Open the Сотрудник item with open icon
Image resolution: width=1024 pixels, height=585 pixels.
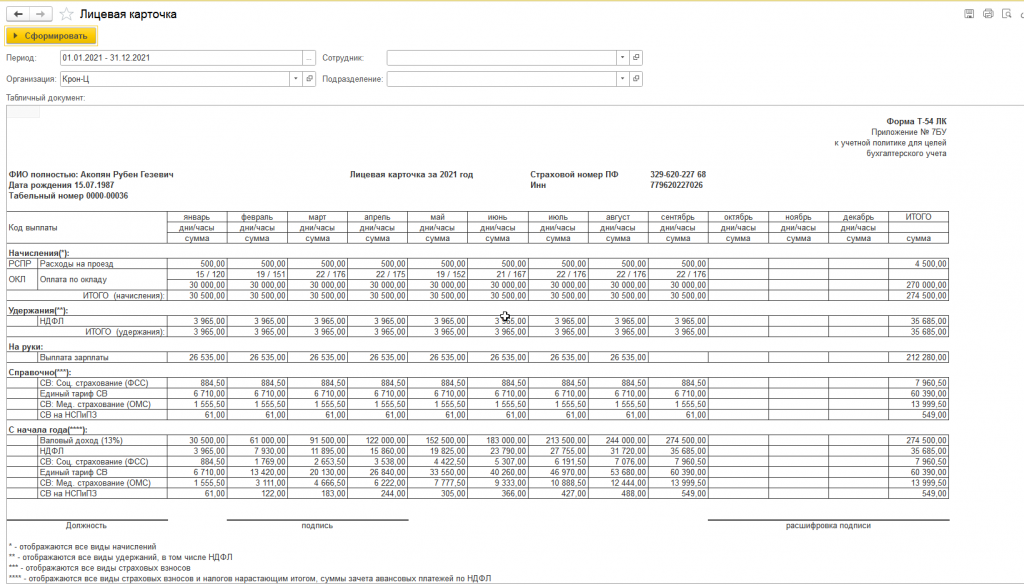(x=636, y=57)
